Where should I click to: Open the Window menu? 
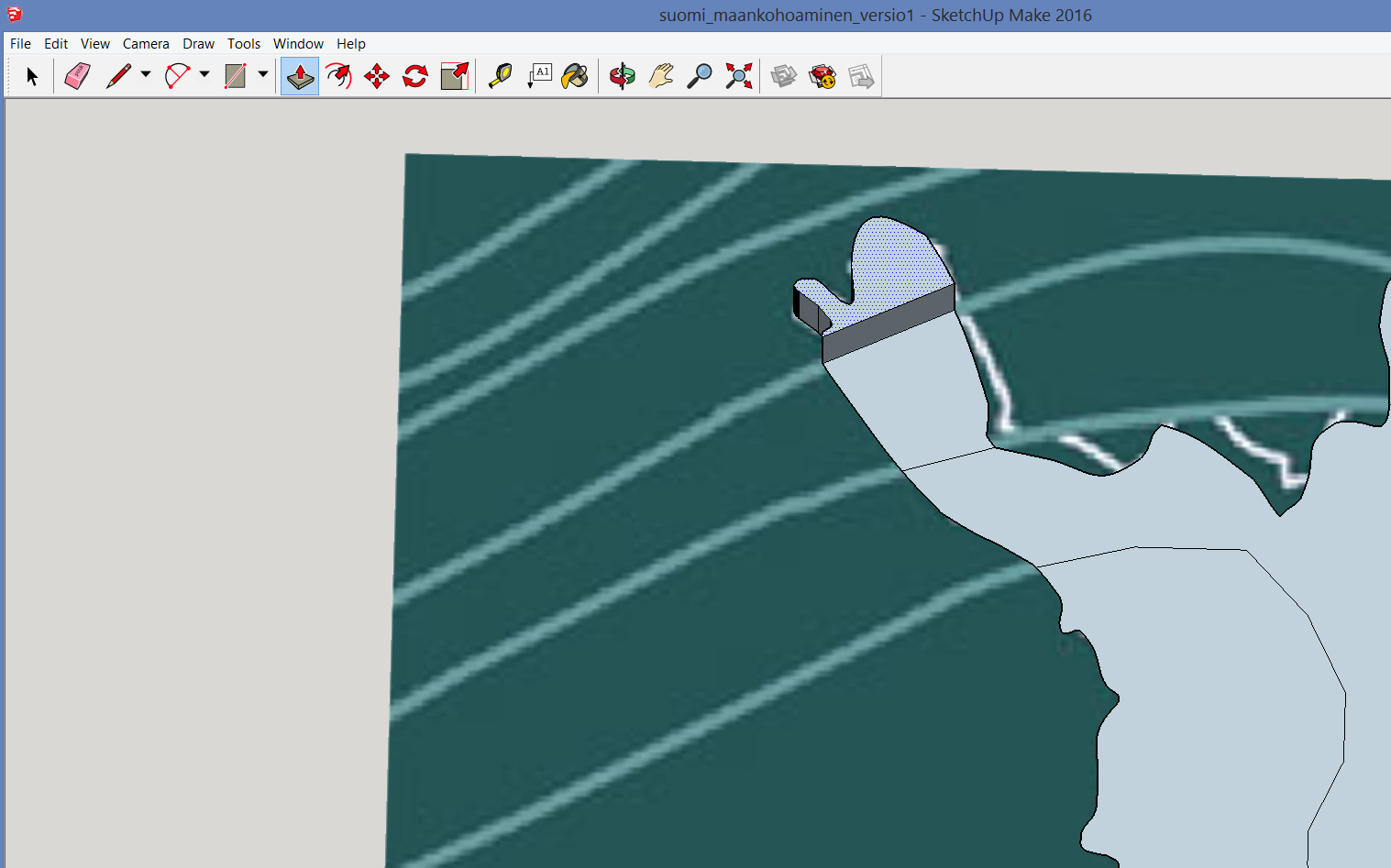[x=298, y=43]
